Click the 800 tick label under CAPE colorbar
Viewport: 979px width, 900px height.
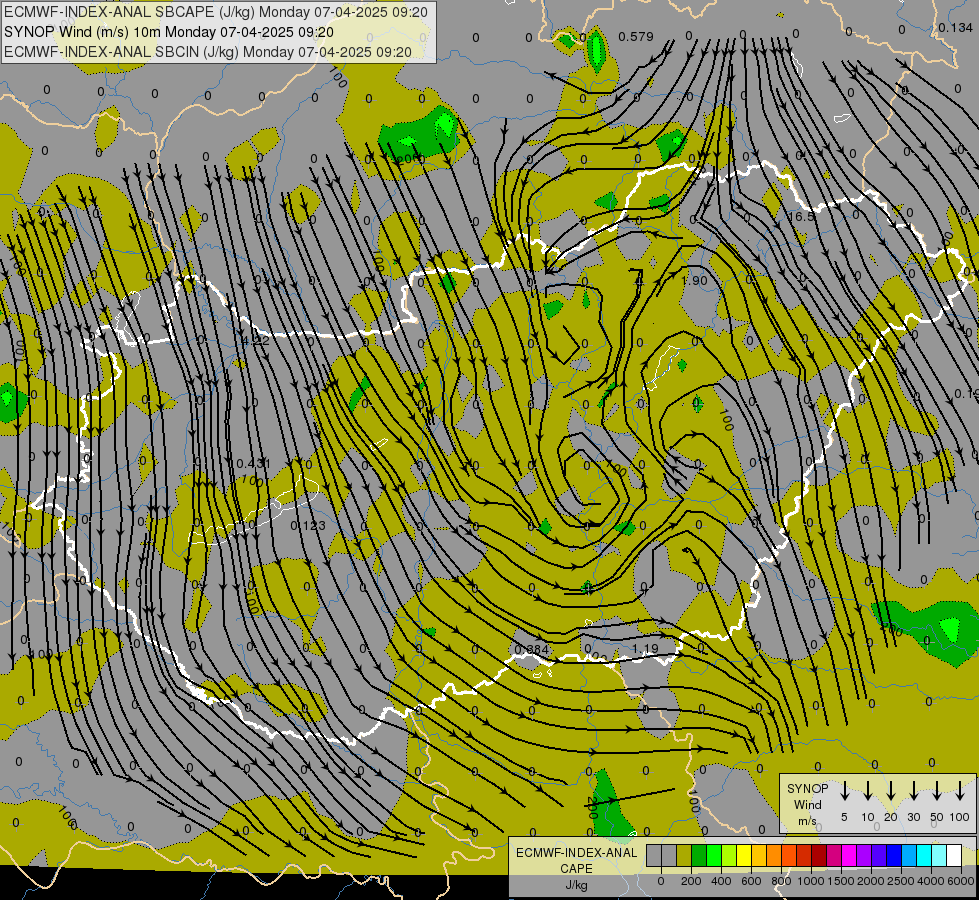pos(781,881)
